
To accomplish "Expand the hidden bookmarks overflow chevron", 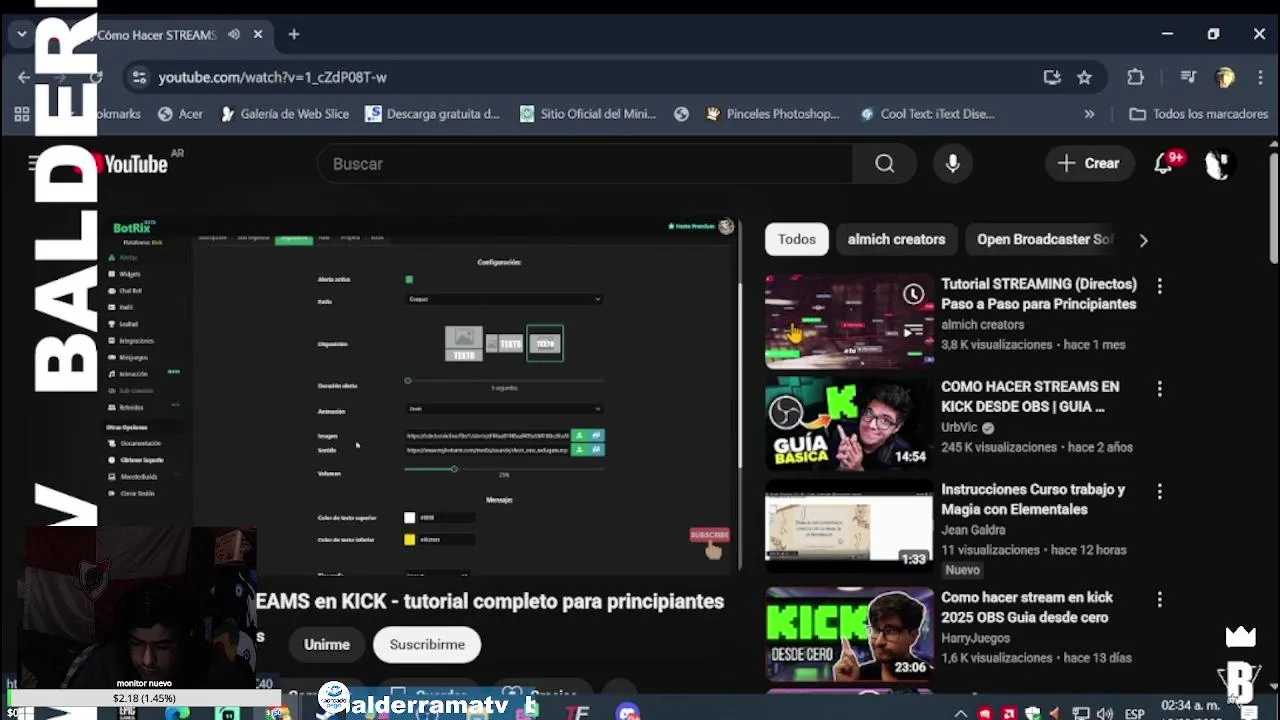I will point(1089,114).
